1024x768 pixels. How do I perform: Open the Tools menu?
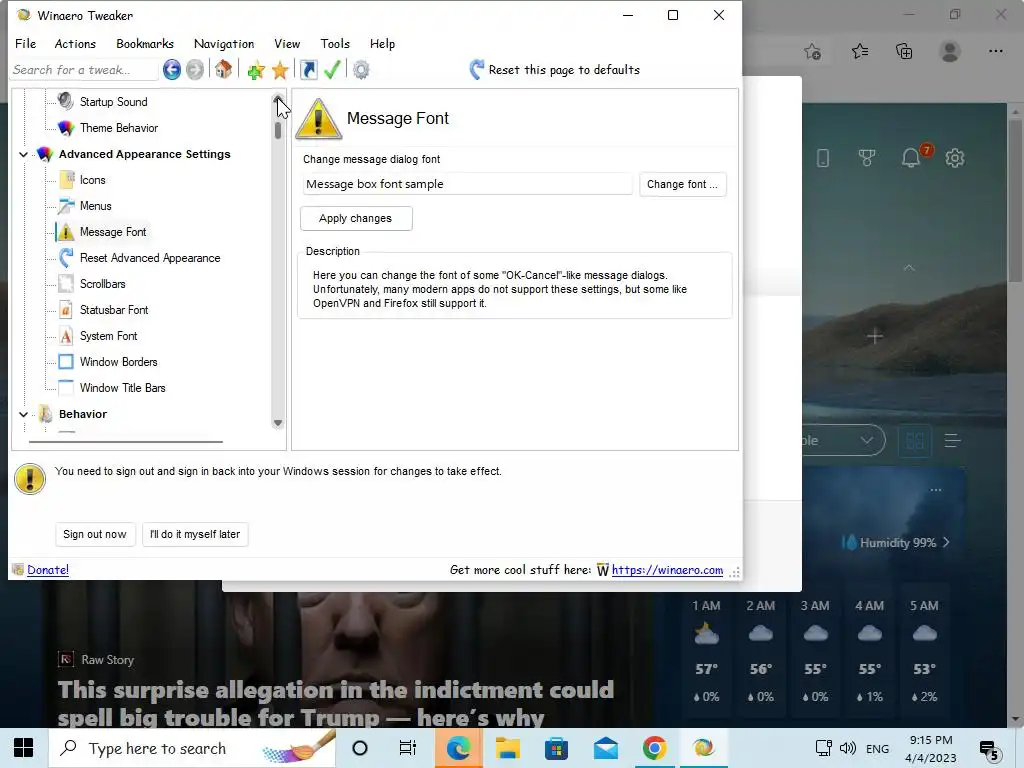(x=335, y=44)
